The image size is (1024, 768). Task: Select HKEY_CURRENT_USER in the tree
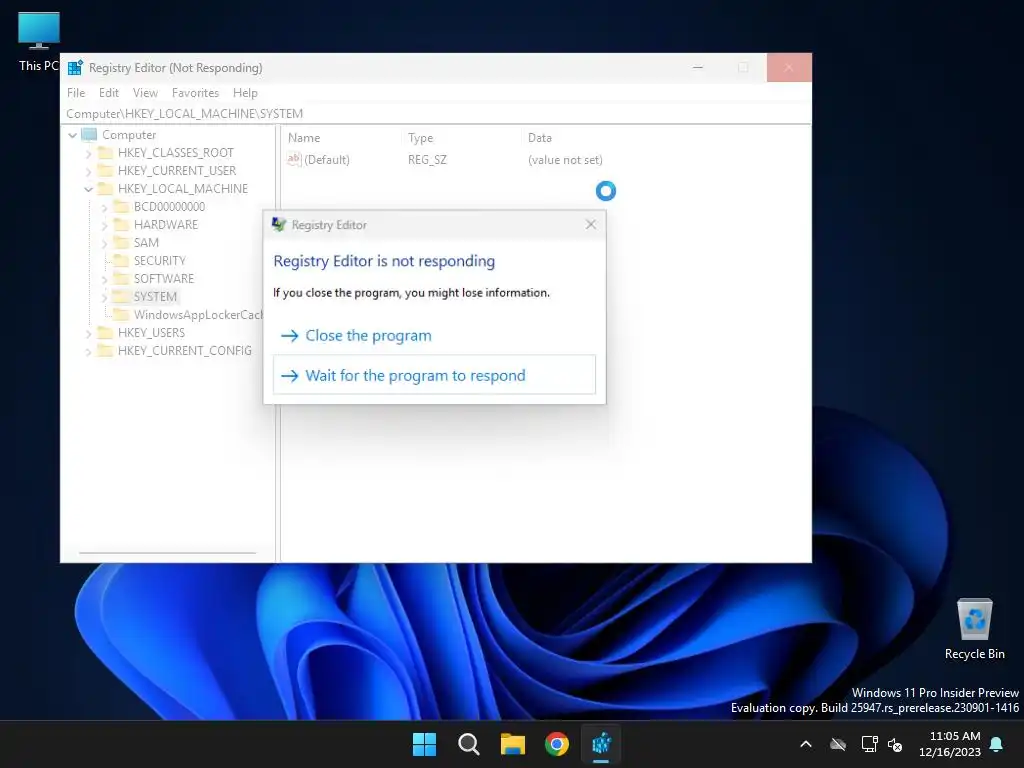point(176,170)
